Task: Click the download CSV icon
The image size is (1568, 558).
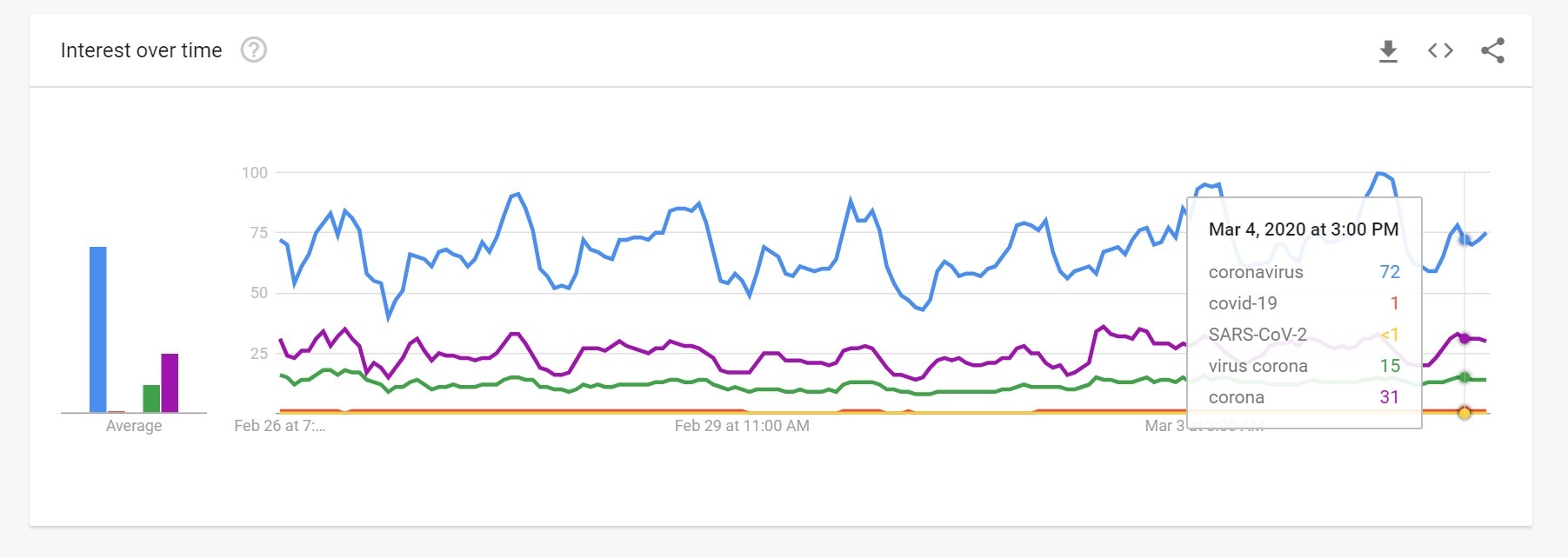Action: [1388, 51]
